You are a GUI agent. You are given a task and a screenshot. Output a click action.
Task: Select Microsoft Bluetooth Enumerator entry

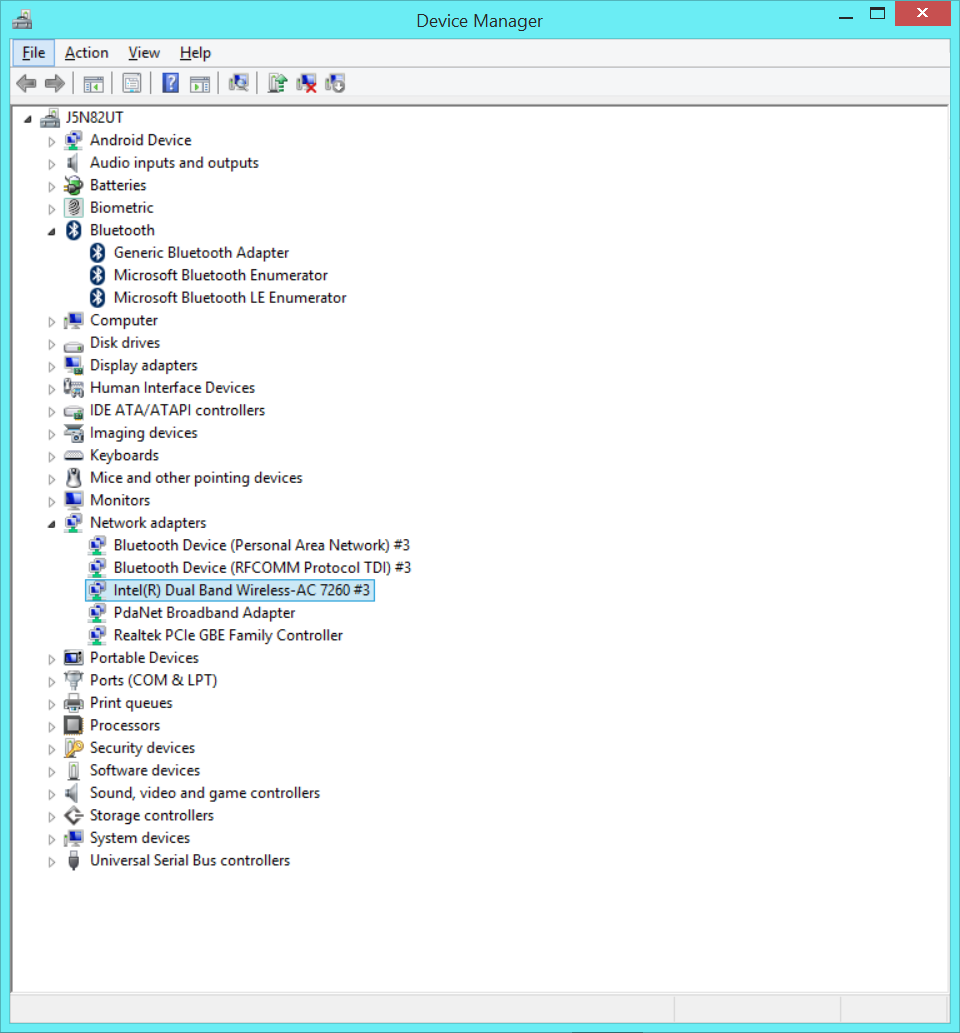[221, 275]
